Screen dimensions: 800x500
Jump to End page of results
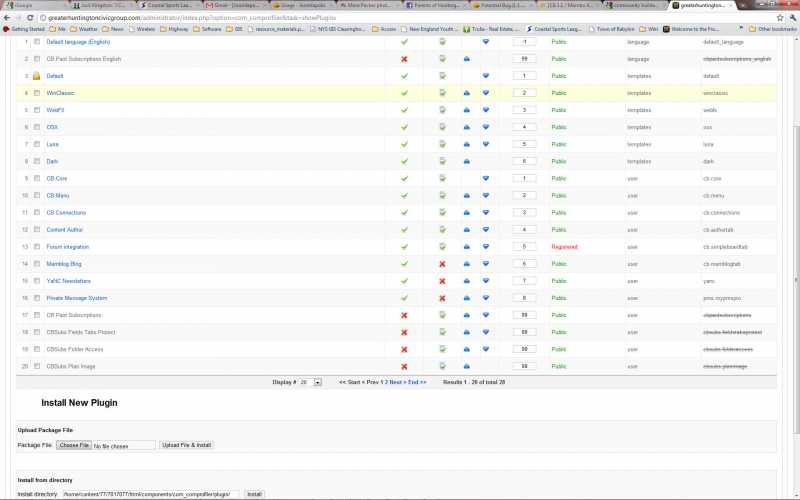coord(417,382)
